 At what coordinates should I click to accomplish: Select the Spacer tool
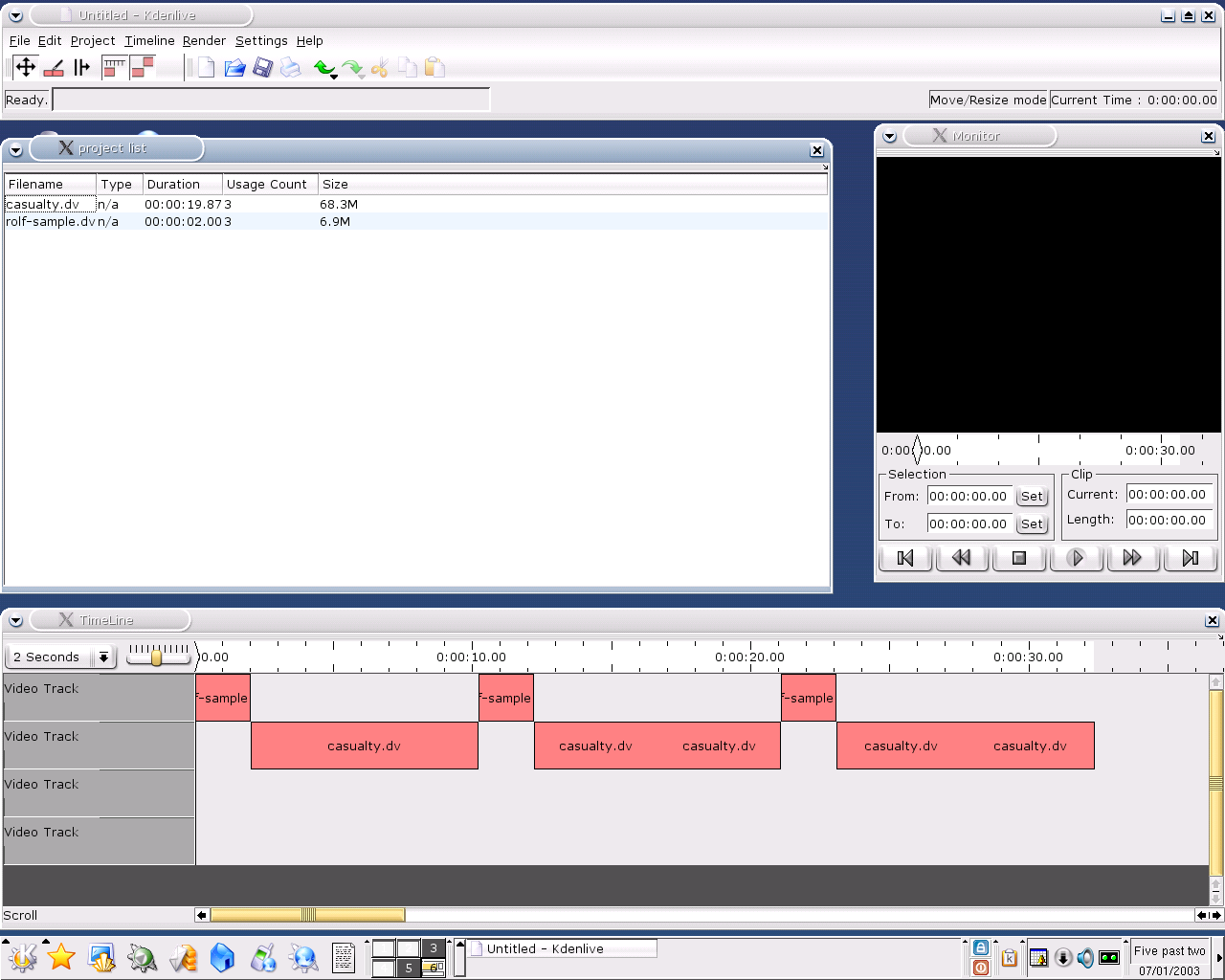point(82,67)
